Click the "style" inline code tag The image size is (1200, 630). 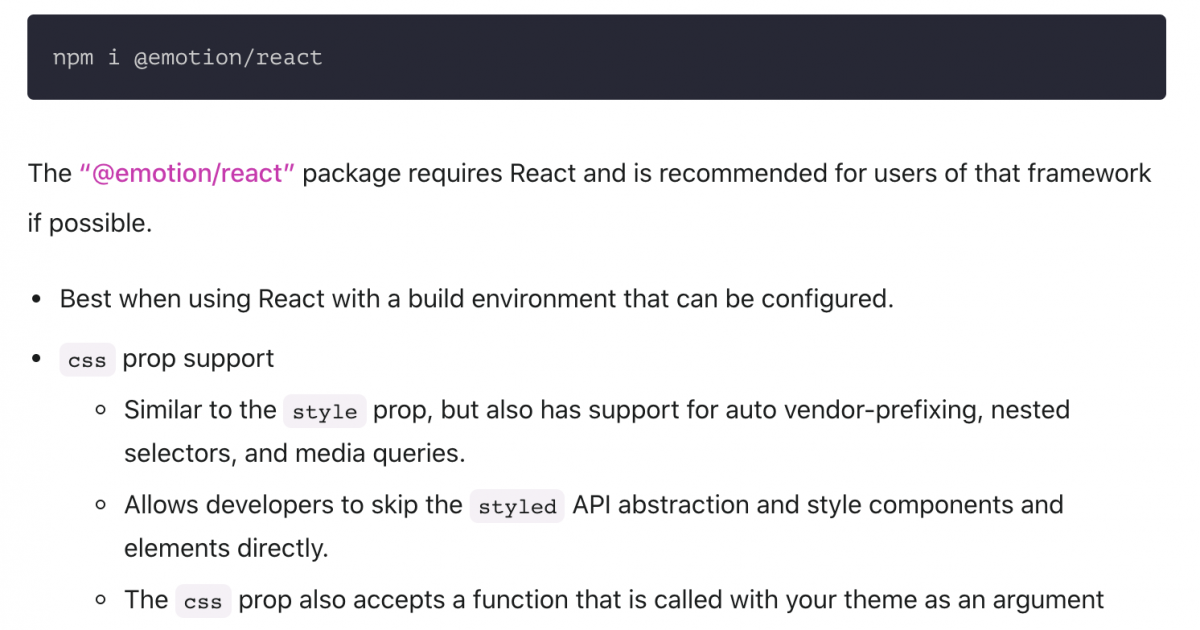tap(324, 412)
